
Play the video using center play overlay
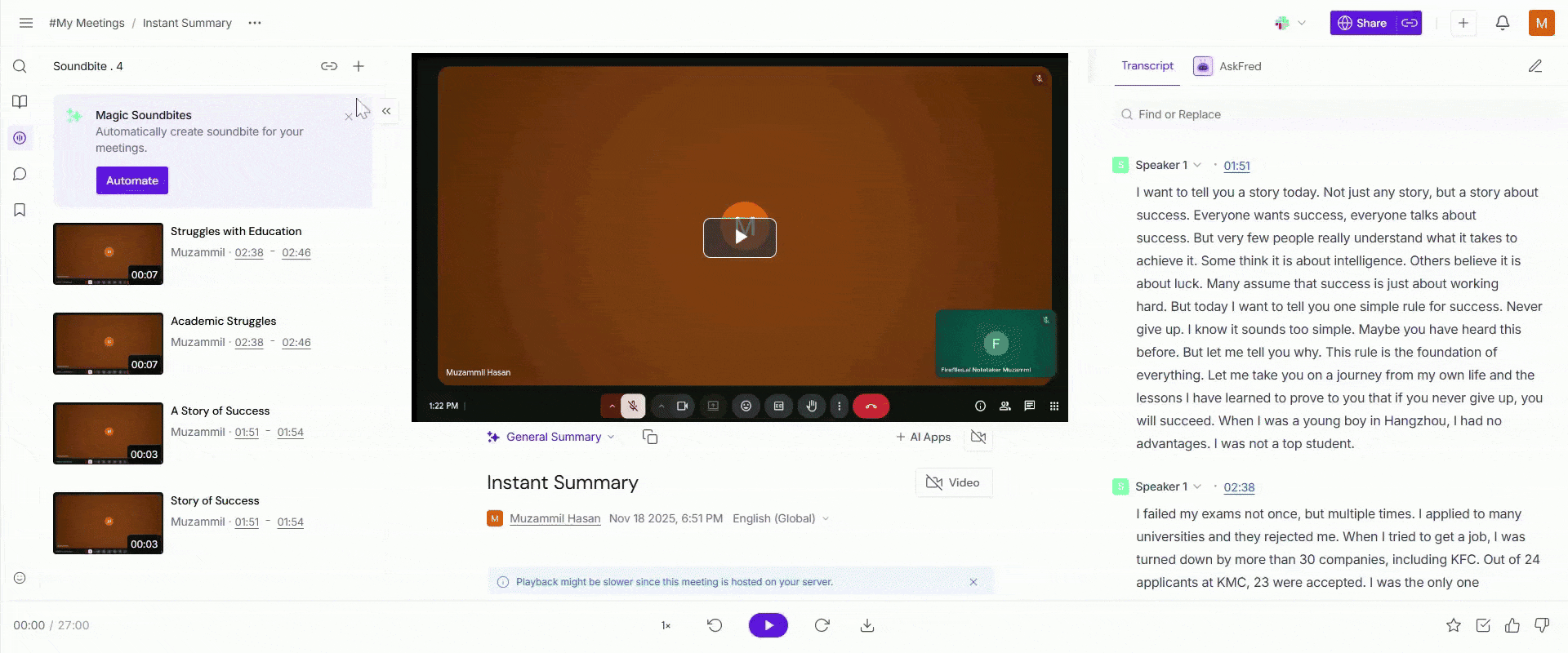point(740,238)
